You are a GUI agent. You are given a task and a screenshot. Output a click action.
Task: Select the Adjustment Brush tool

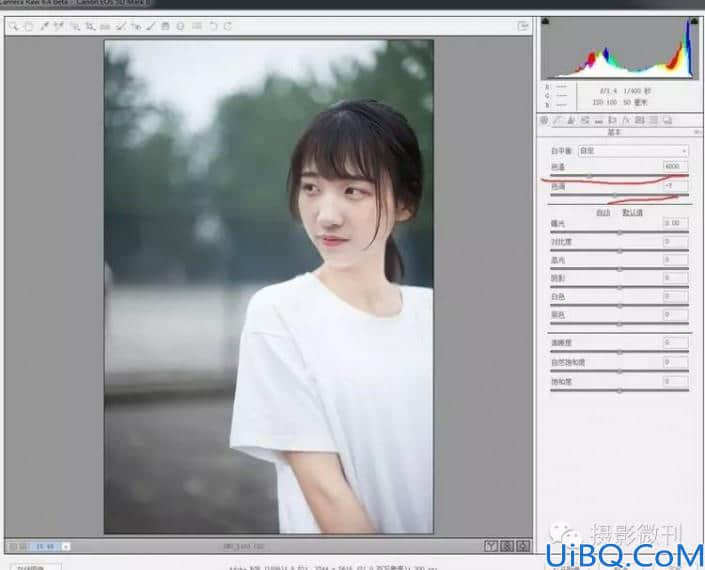151,27
